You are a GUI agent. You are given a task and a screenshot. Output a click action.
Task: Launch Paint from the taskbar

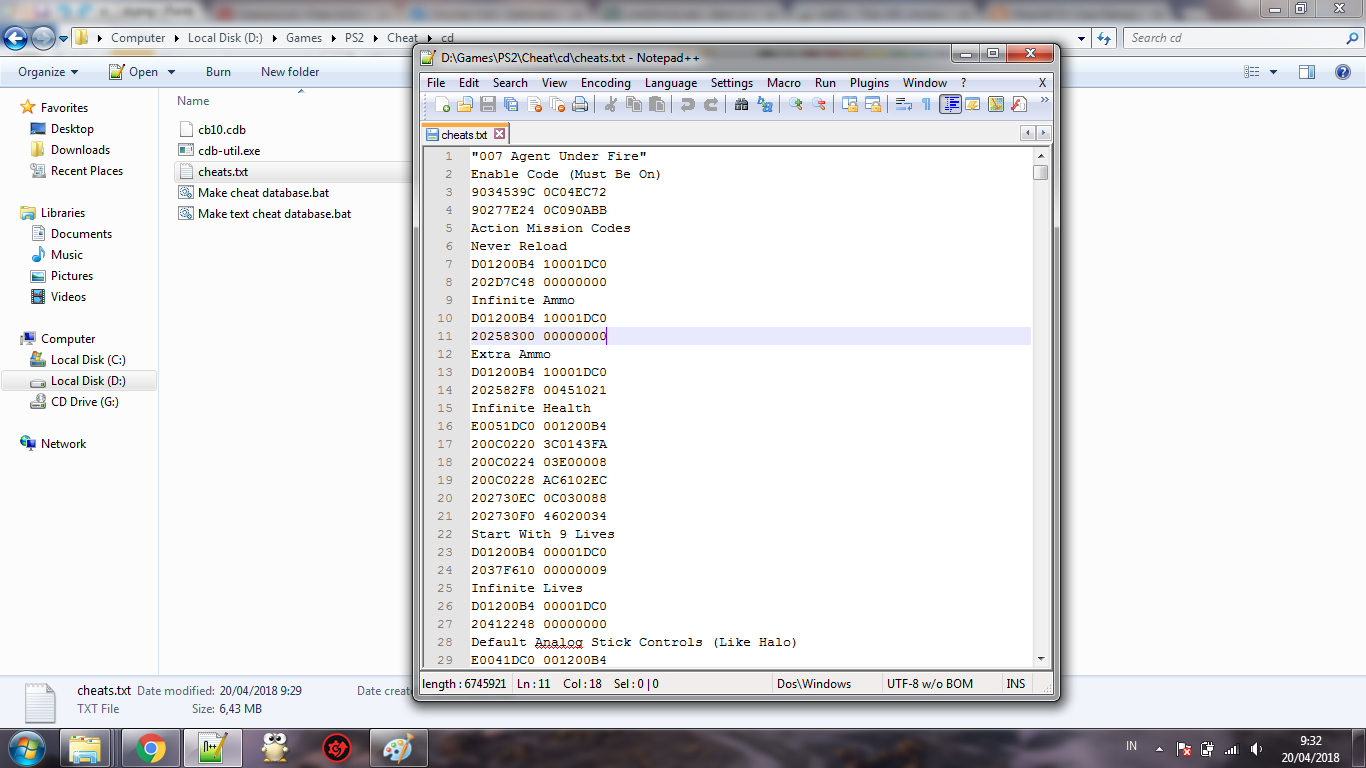click(399, 747)
